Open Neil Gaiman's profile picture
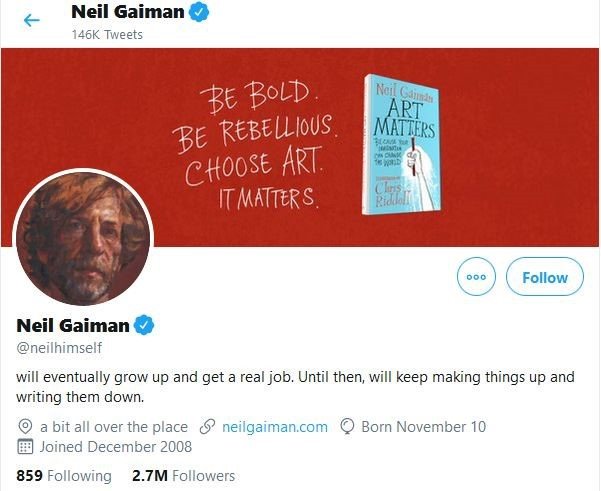The width and height of the screenshot is (601, 491). point(83,237)
